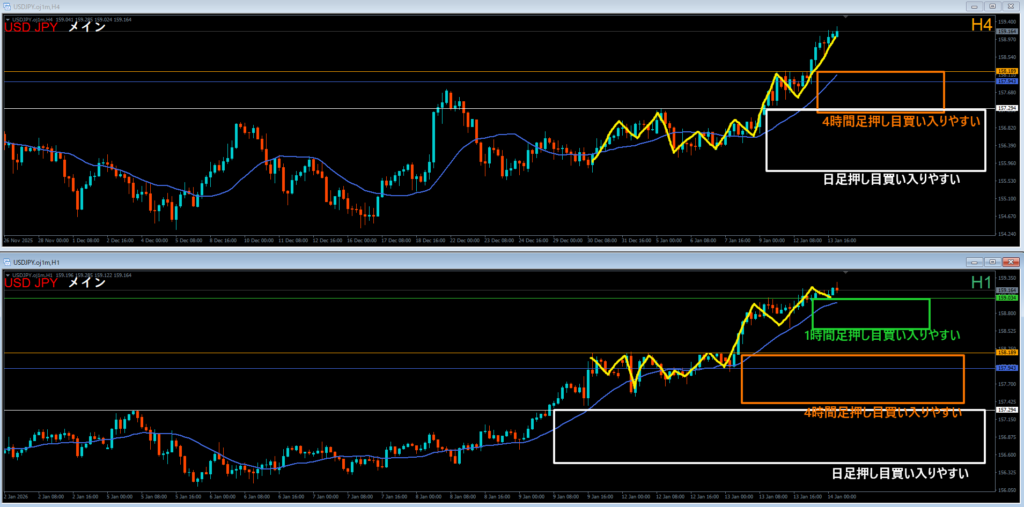Viewport: 1024px width, 507px height.
Task: Click the chart shift triangle on H4 chart
Action: click(x=846, y=15)
